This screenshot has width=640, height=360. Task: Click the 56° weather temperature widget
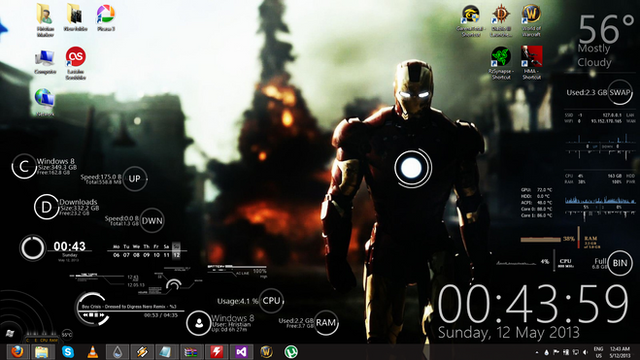pyautogui.click(x=606, y=29)
